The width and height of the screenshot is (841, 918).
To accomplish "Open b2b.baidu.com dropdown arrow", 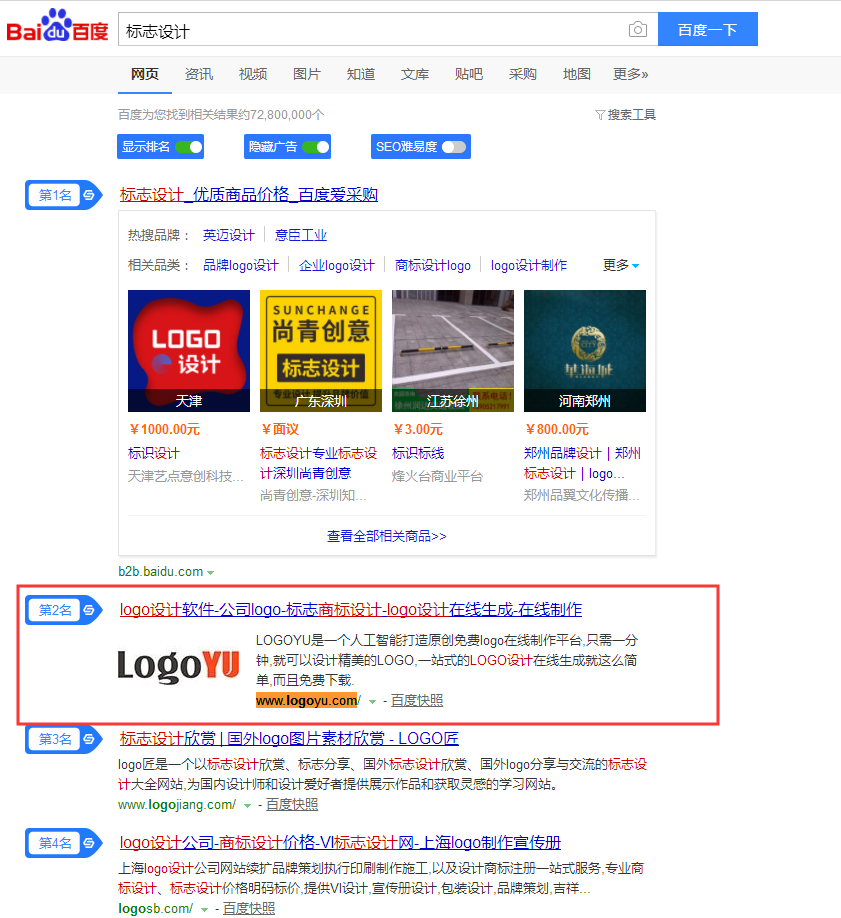I will (211, 573).
